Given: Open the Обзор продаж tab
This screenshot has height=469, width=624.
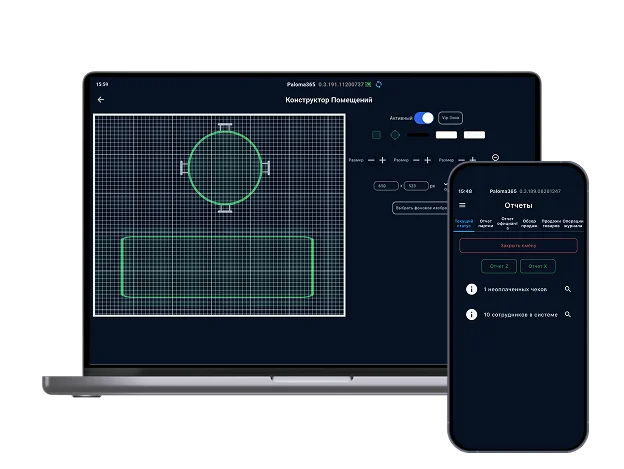Looking at the screenshot, I should (529, 224).
